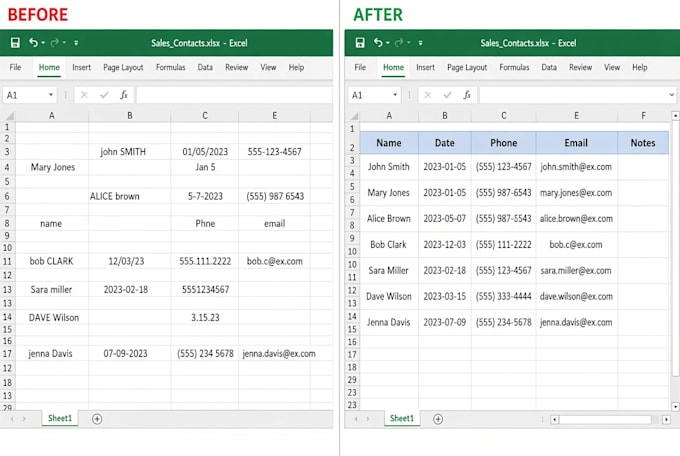680x456 pixels.
Task: Click Select All corner in BEFORE window
Action: point(9,116)
